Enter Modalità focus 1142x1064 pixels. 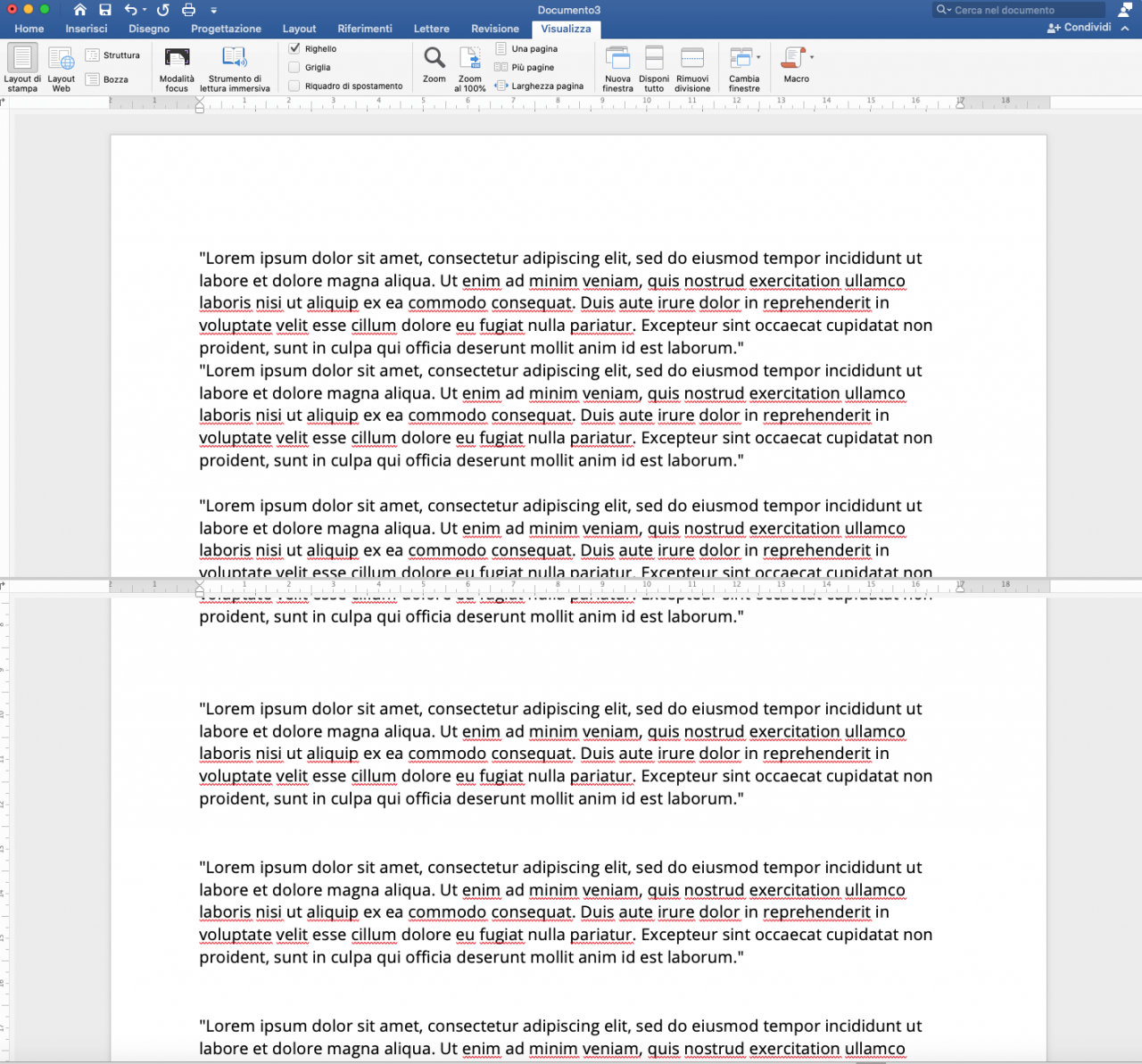click(x=177, y=68)
